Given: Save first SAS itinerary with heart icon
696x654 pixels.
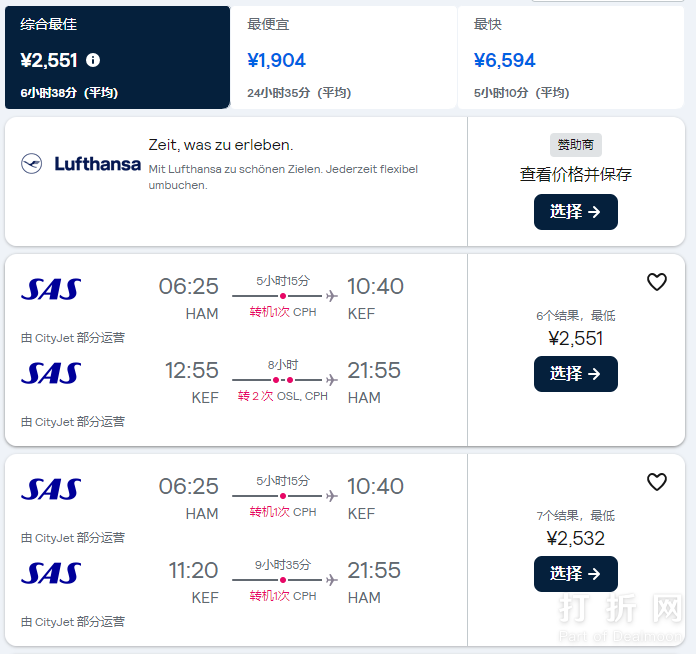Looking at the screenshot, I should coord(656,282).
